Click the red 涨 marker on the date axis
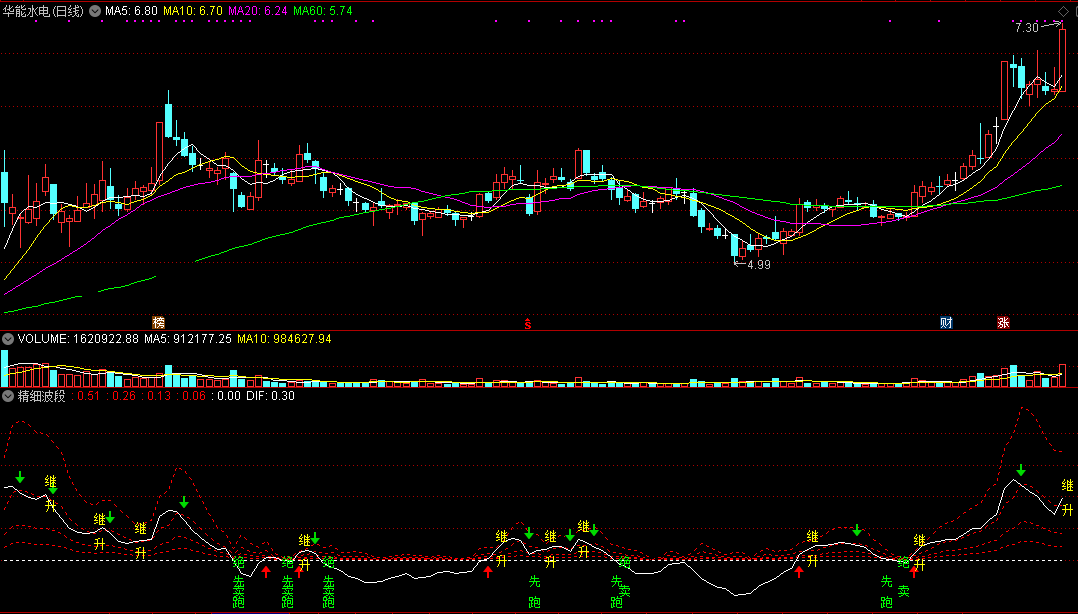 click(1003, 322)
